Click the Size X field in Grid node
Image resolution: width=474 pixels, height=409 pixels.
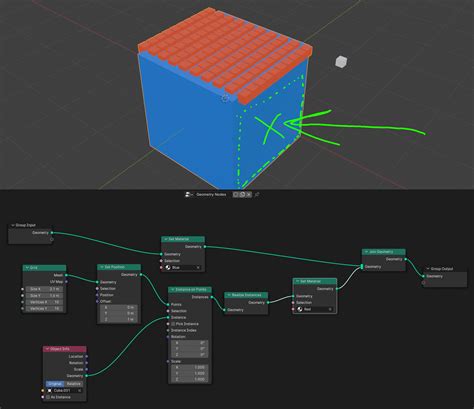pos(44,289)
